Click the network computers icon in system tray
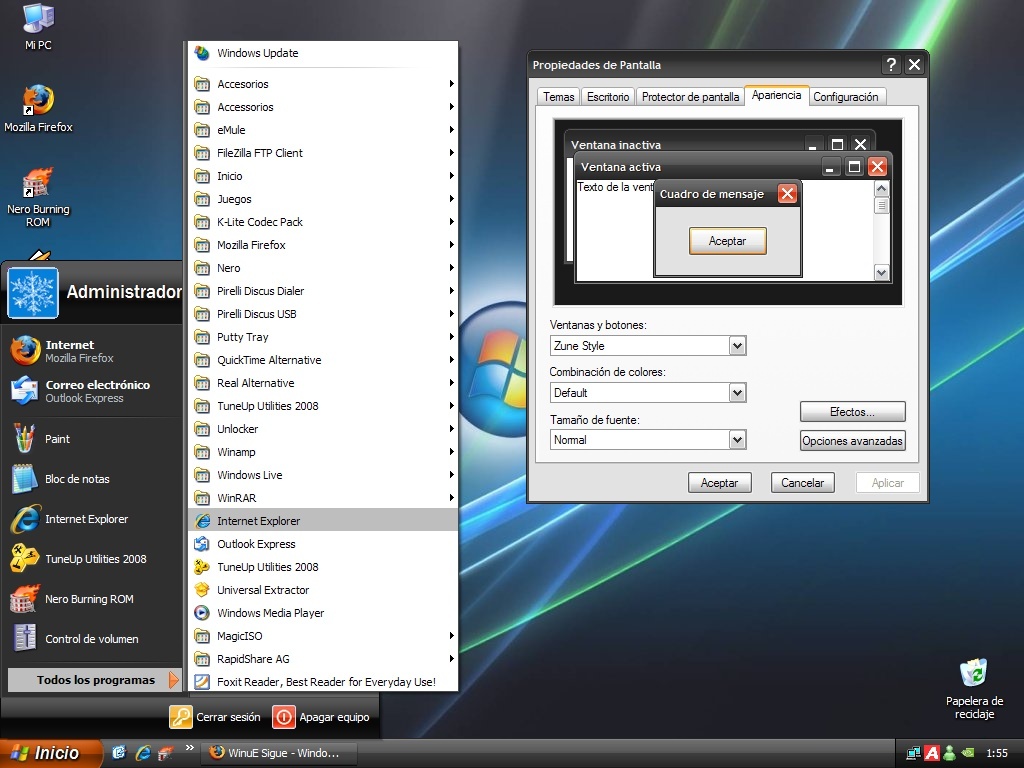The height and width of the screenshot is (768, 1024). click(914, 753)
